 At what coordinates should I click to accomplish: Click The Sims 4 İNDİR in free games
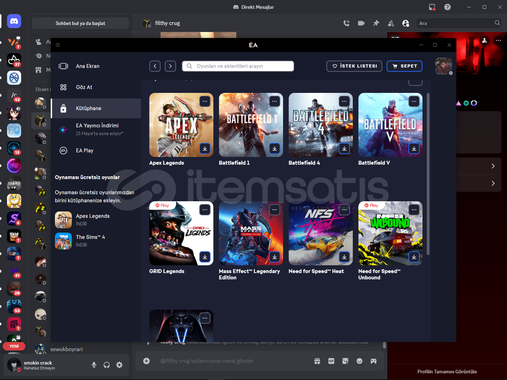[x=81, y=245]
